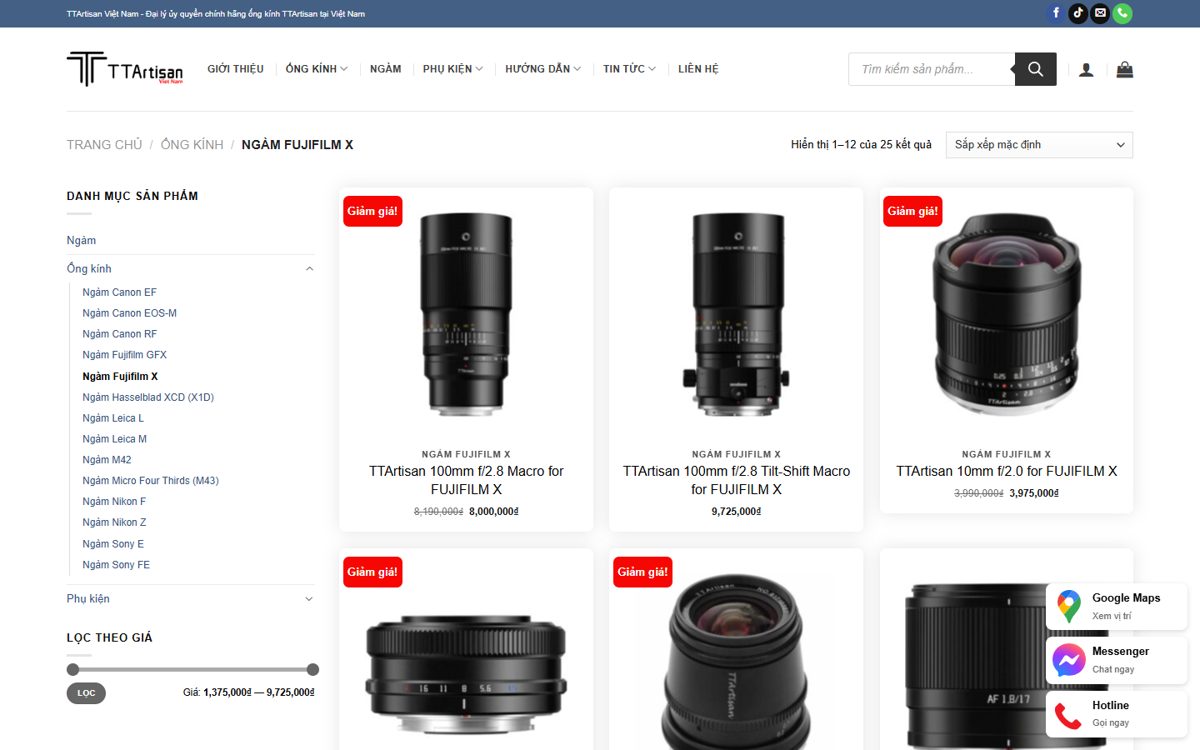Click TTArtisan 10mm f/2.0 for FUJIFILM X title
1200x750 pixels.
coord(1006,472)
